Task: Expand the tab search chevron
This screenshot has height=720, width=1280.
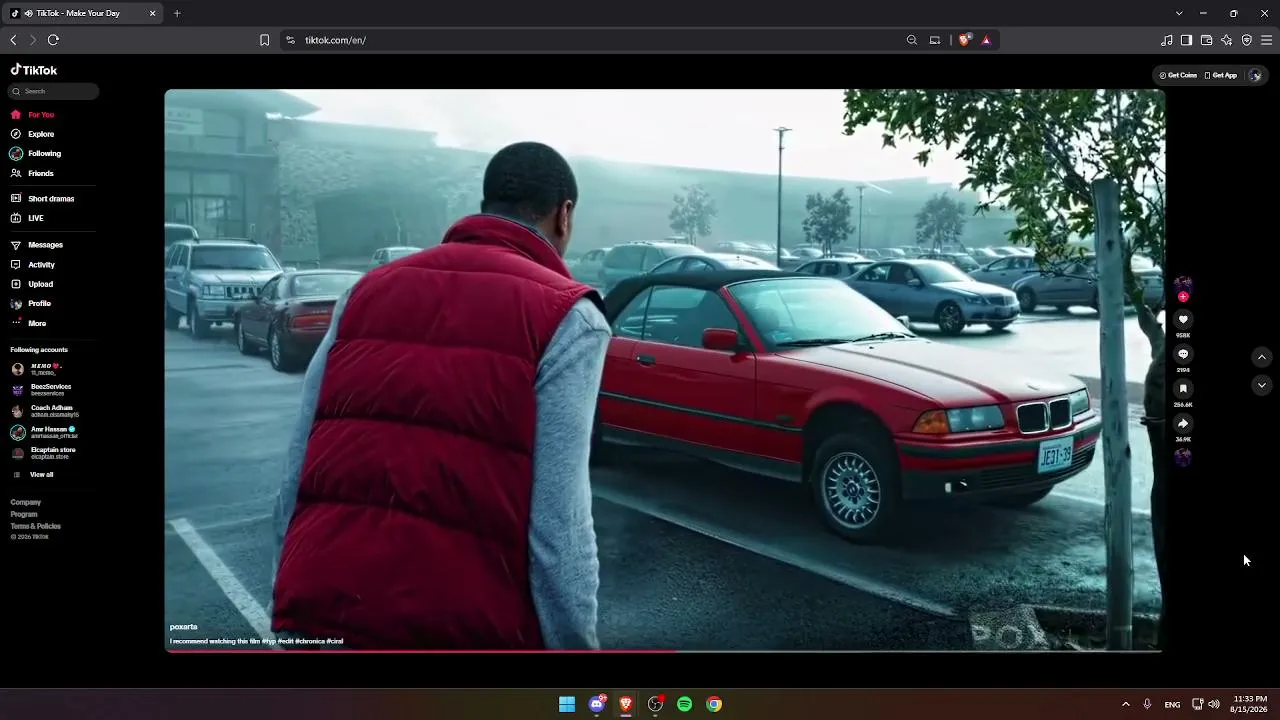Action: coord(1179,13)
